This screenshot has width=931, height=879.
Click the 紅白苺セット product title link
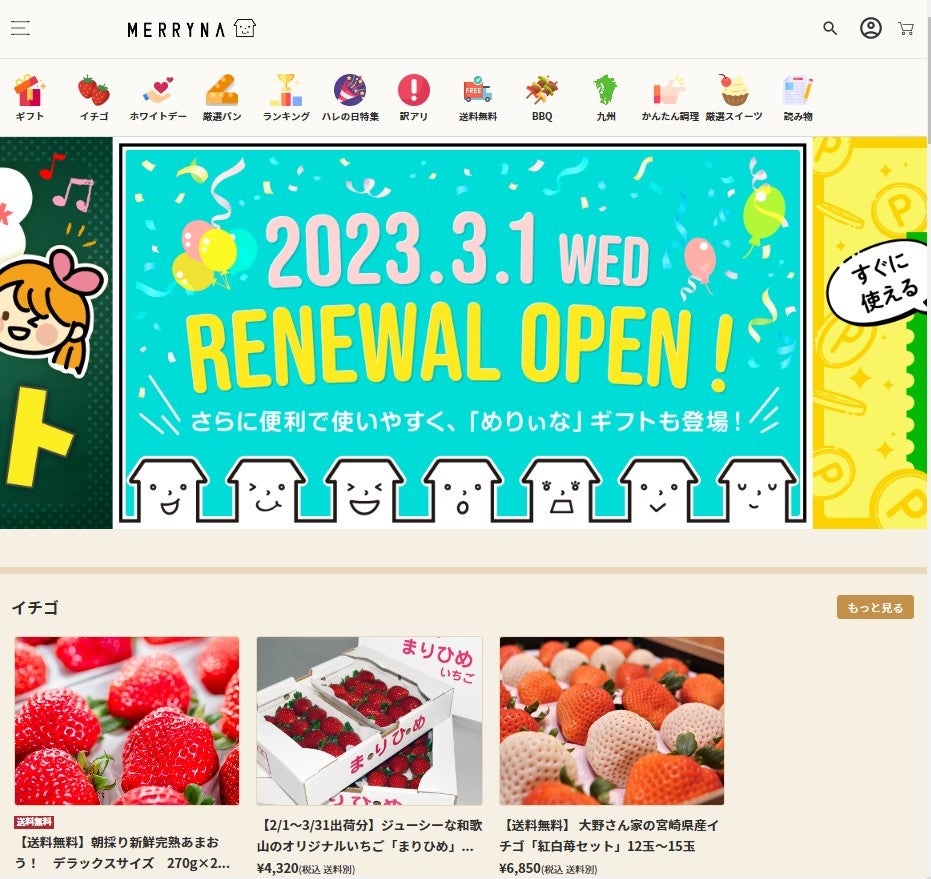point(609,835)
